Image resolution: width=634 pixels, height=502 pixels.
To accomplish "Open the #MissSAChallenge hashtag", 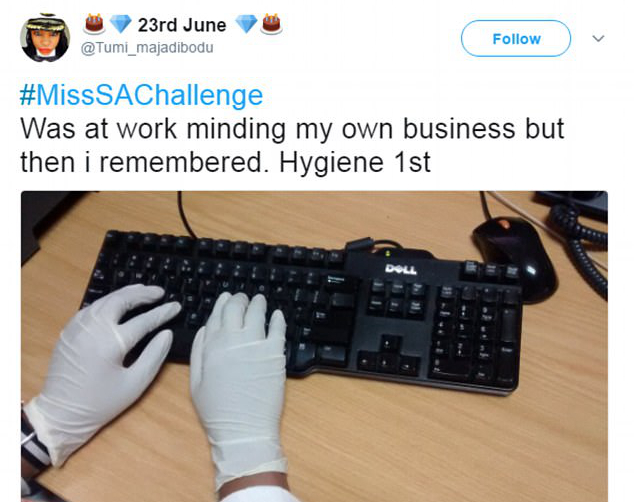I will [x=141, y=95].
